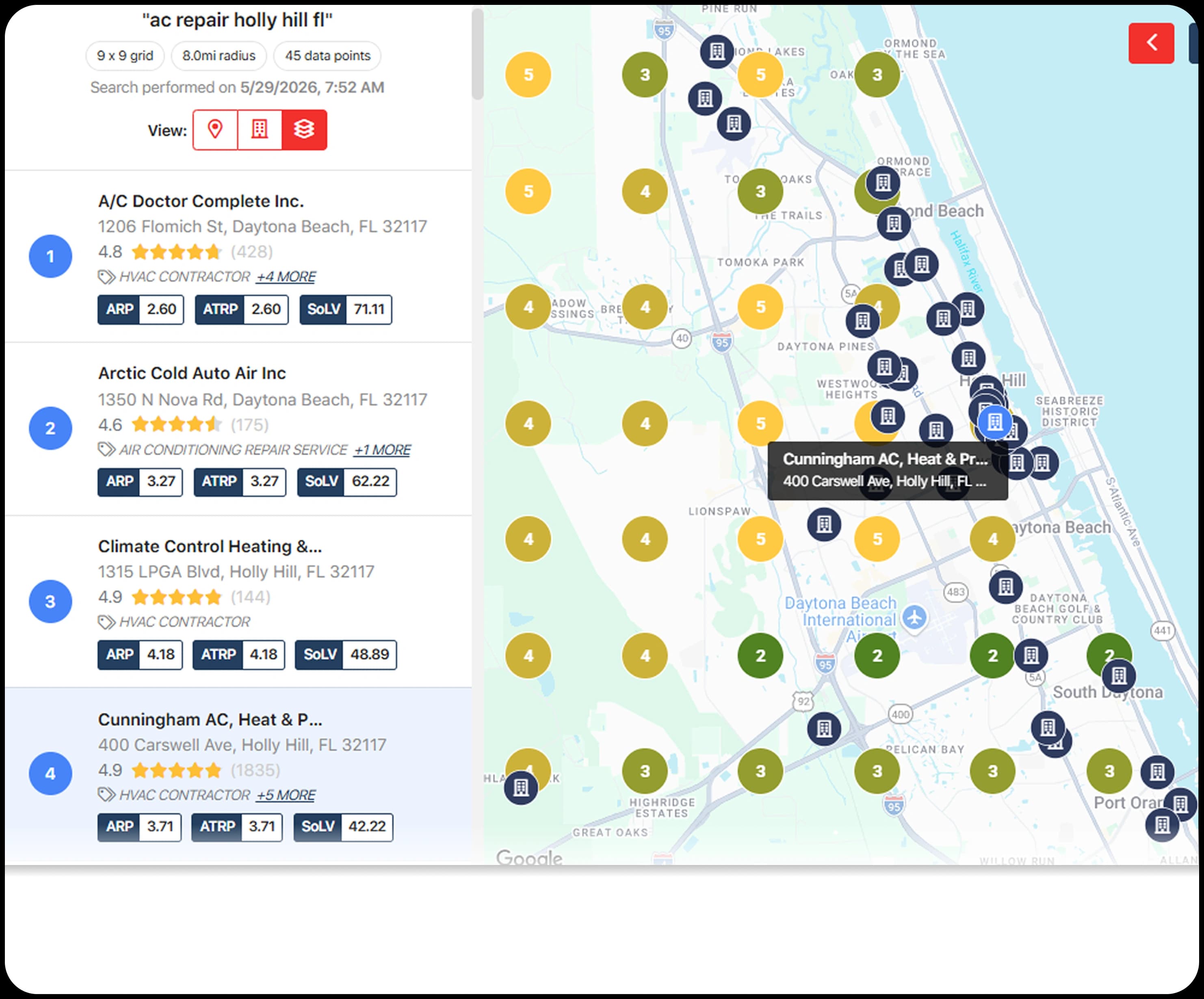Click building marker beside the 5A road shield near green 2
This screenshot has width=1204, height=999.
click(x=1031, y=655)
